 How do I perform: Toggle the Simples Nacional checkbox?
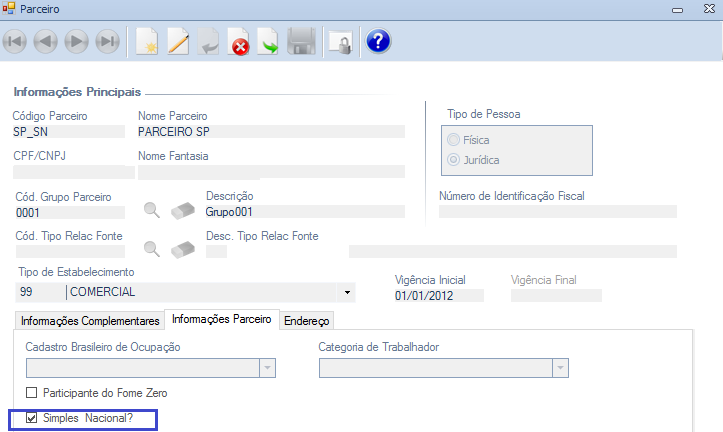[31, 418]
